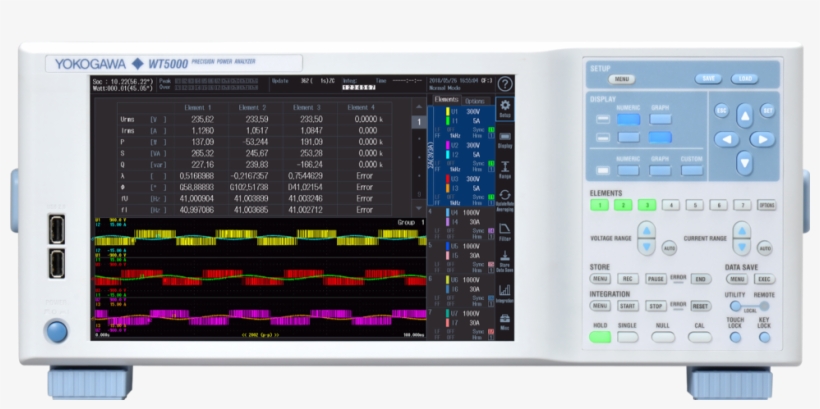Tap the page up arrow beside the numeric table
Viewport: 820px width, 409px height.
(x=419, y=107)
